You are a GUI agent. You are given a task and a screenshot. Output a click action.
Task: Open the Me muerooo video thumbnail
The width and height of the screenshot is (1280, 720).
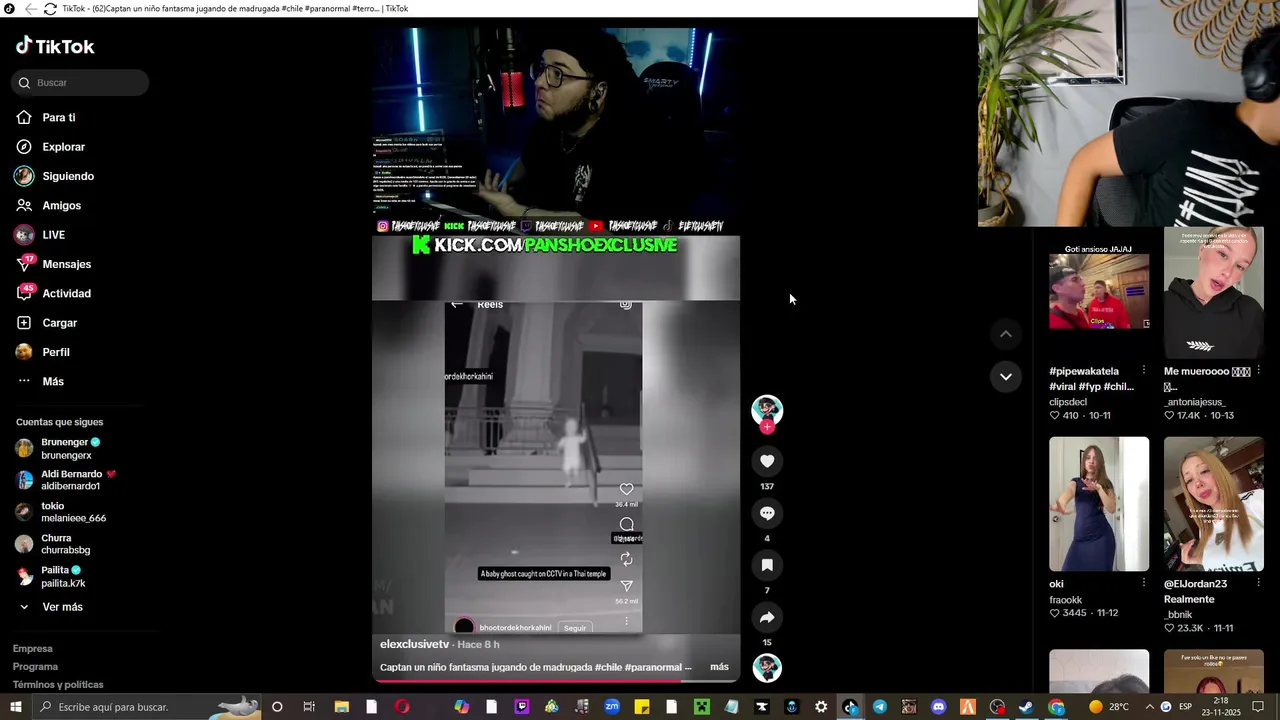[1214, 292]
